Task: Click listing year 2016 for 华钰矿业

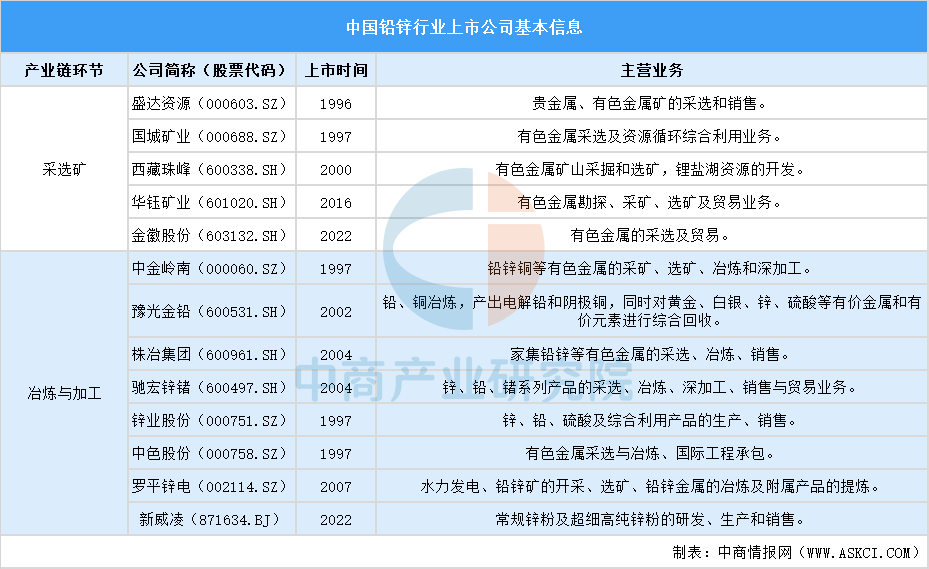Action: coord(336,203)
